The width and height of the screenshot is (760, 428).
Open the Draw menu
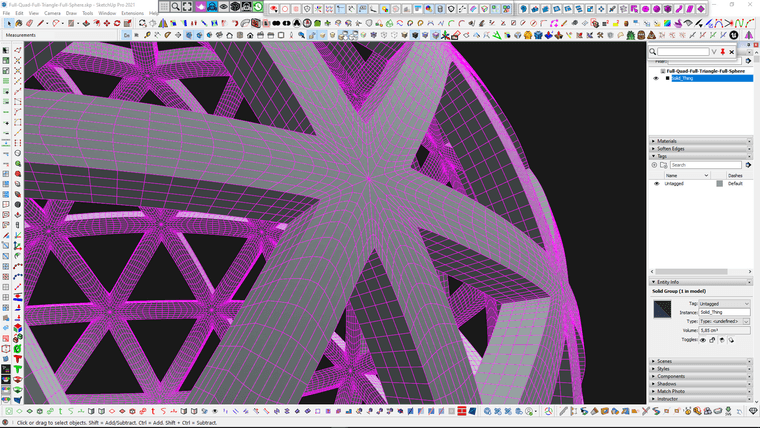(71, 13)
